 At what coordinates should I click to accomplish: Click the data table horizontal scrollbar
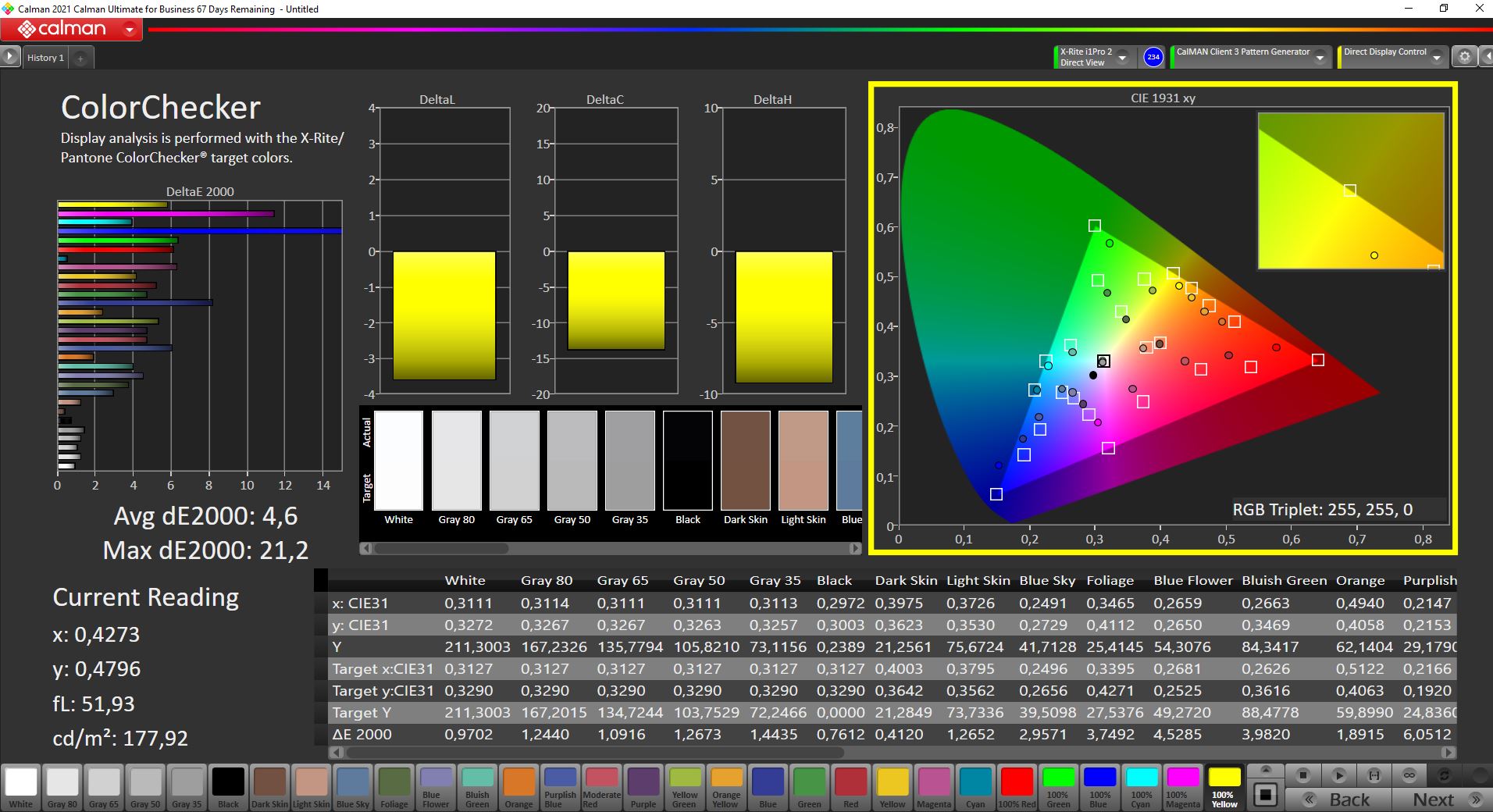[593, 753]
